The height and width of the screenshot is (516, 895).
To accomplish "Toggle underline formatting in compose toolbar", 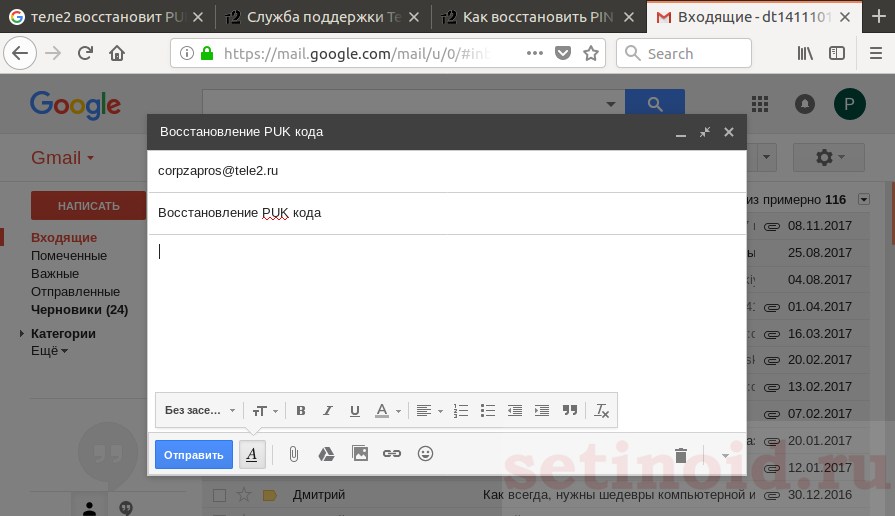I will click(354, 410).
